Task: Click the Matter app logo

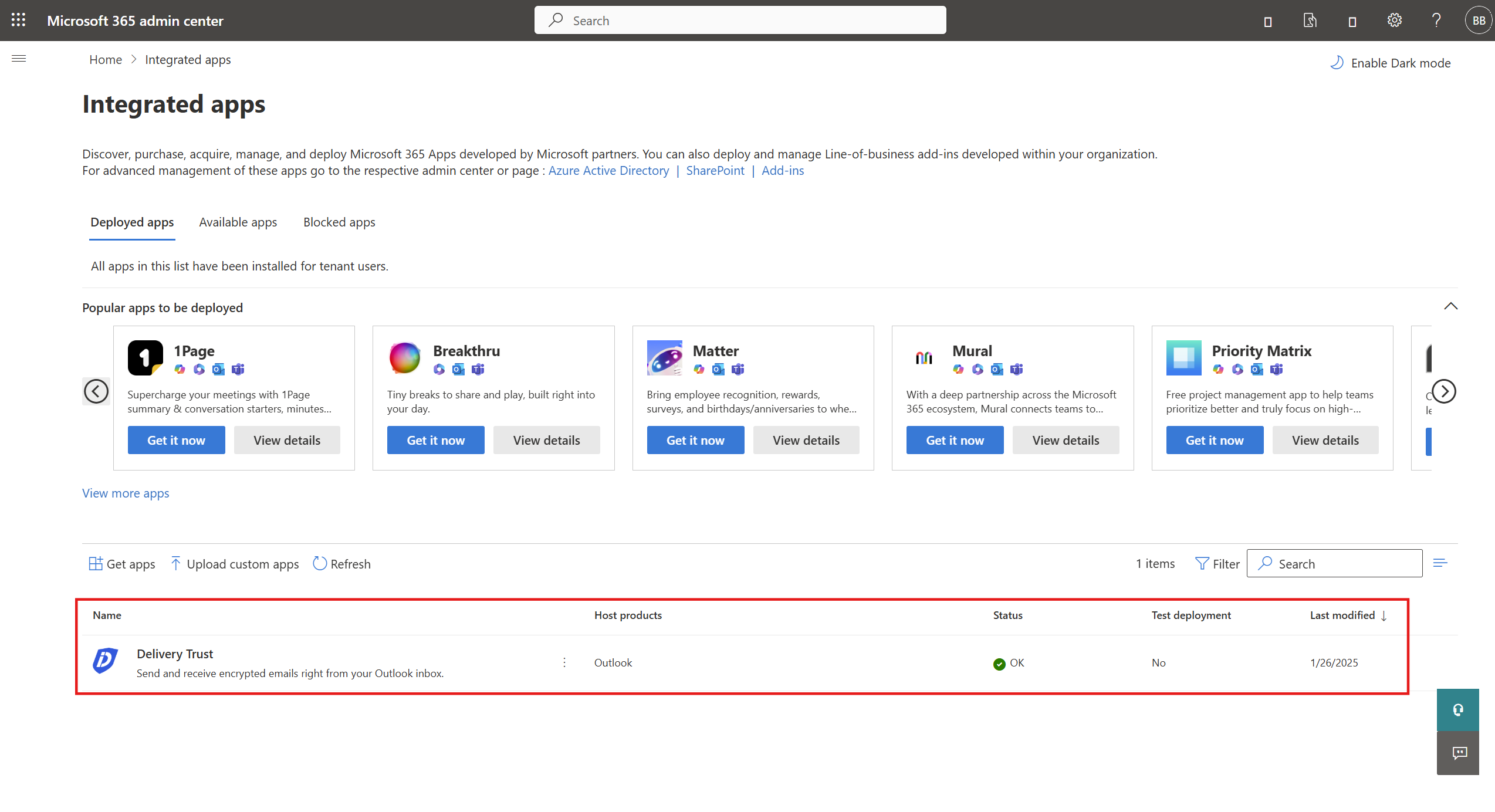Action: coord(664,357)
